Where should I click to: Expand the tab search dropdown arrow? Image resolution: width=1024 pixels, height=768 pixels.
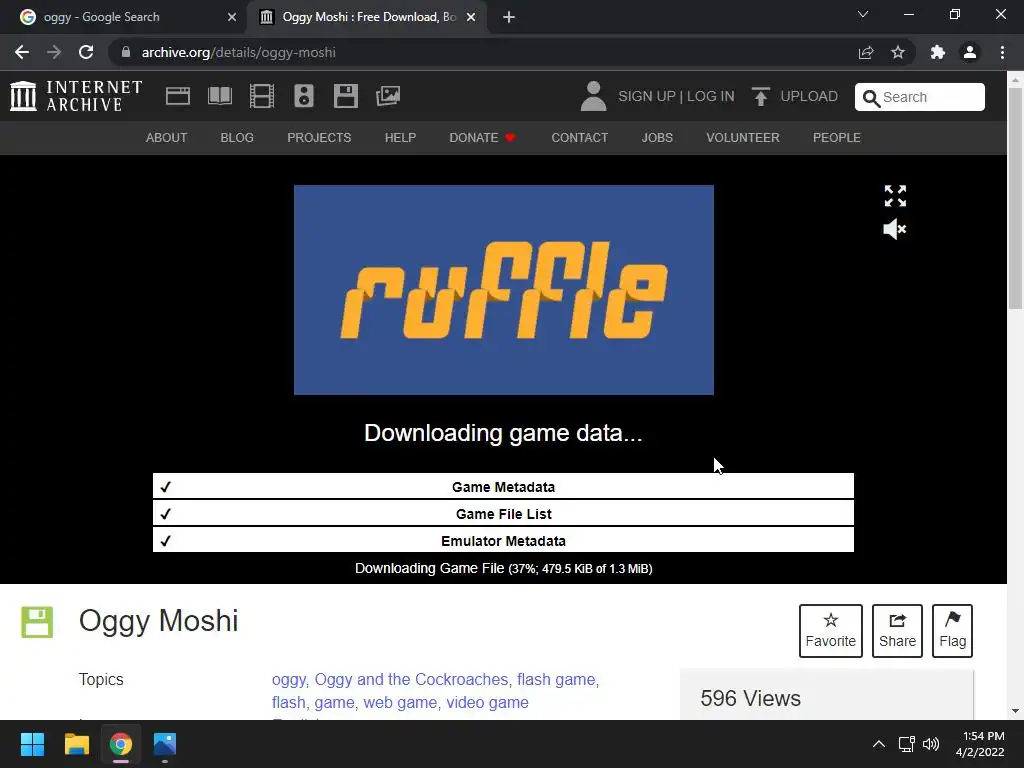click(x=863, y=14)
